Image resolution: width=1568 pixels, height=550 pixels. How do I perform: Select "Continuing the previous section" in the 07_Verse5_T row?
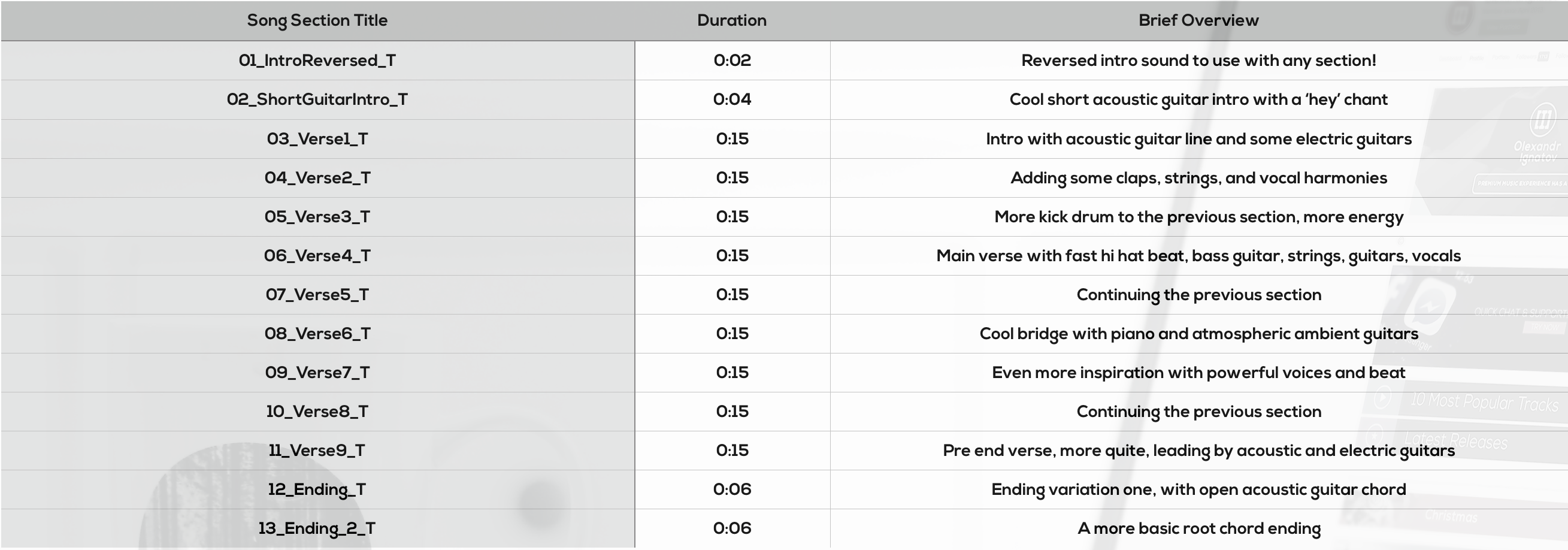[1198, 295]
